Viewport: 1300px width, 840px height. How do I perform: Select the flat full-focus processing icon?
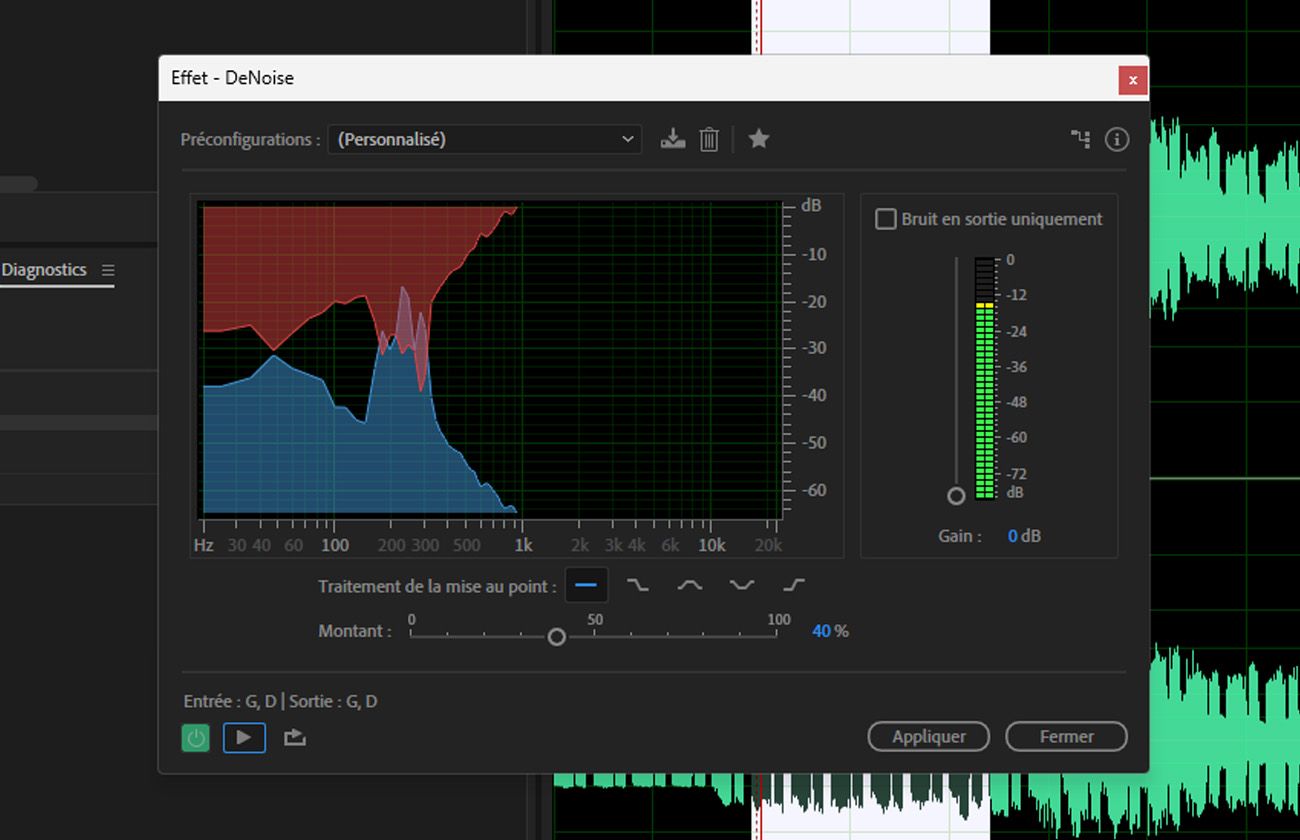pos(586,585)
